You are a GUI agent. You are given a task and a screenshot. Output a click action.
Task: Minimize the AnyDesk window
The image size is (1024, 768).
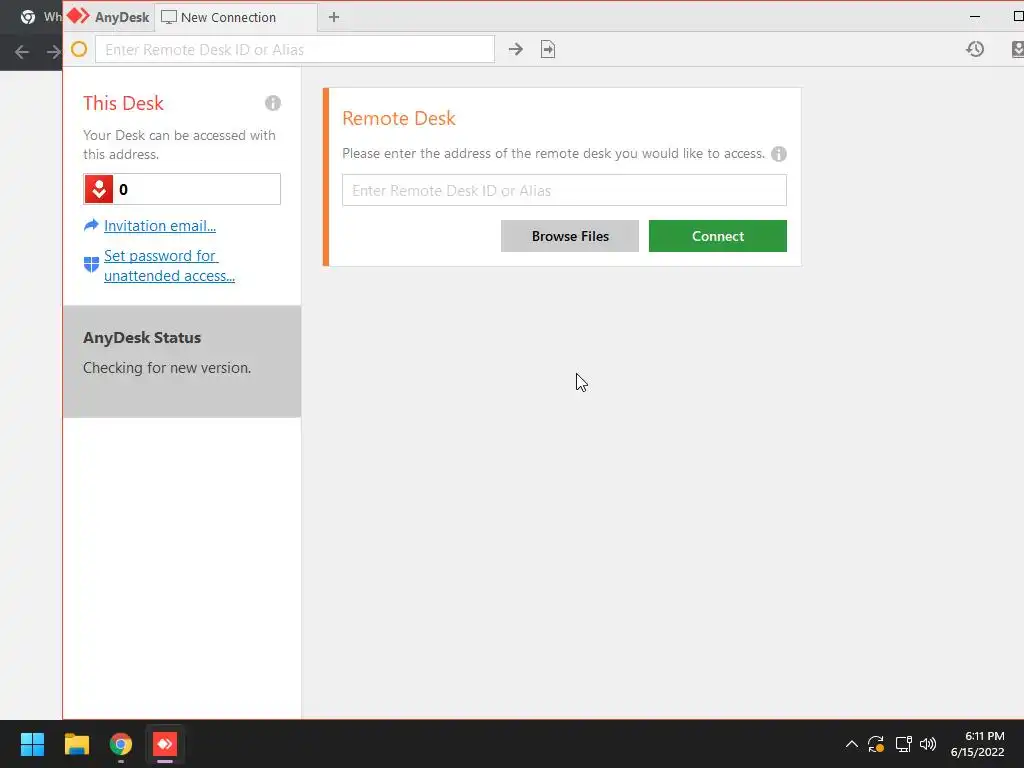(975, 17)
